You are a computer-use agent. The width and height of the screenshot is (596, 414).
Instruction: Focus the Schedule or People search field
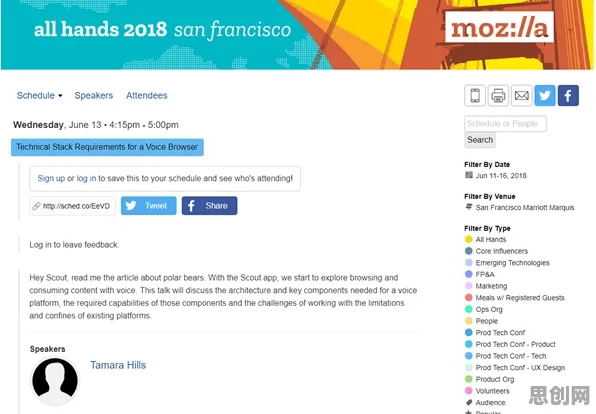505,124
